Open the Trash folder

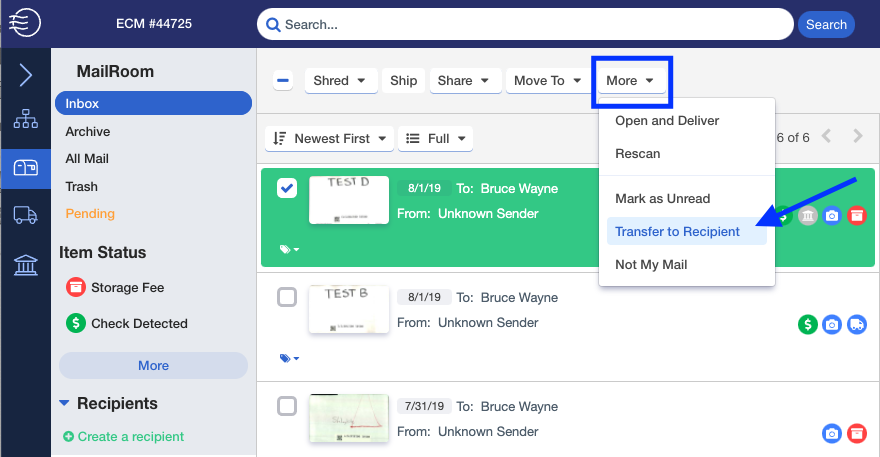(81, 186)
